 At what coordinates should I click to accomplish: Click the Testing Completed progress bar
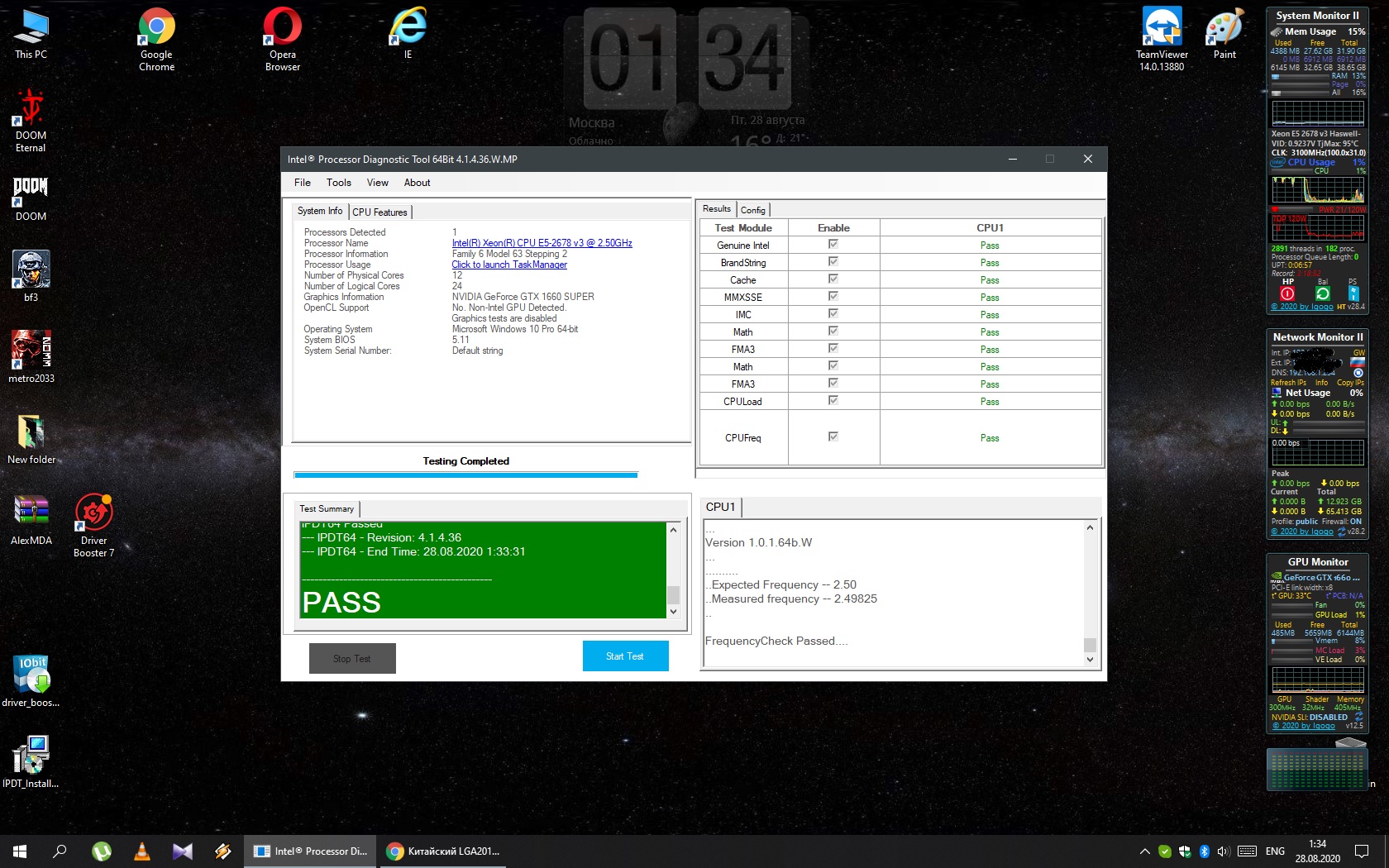click(x=466, y=475)
